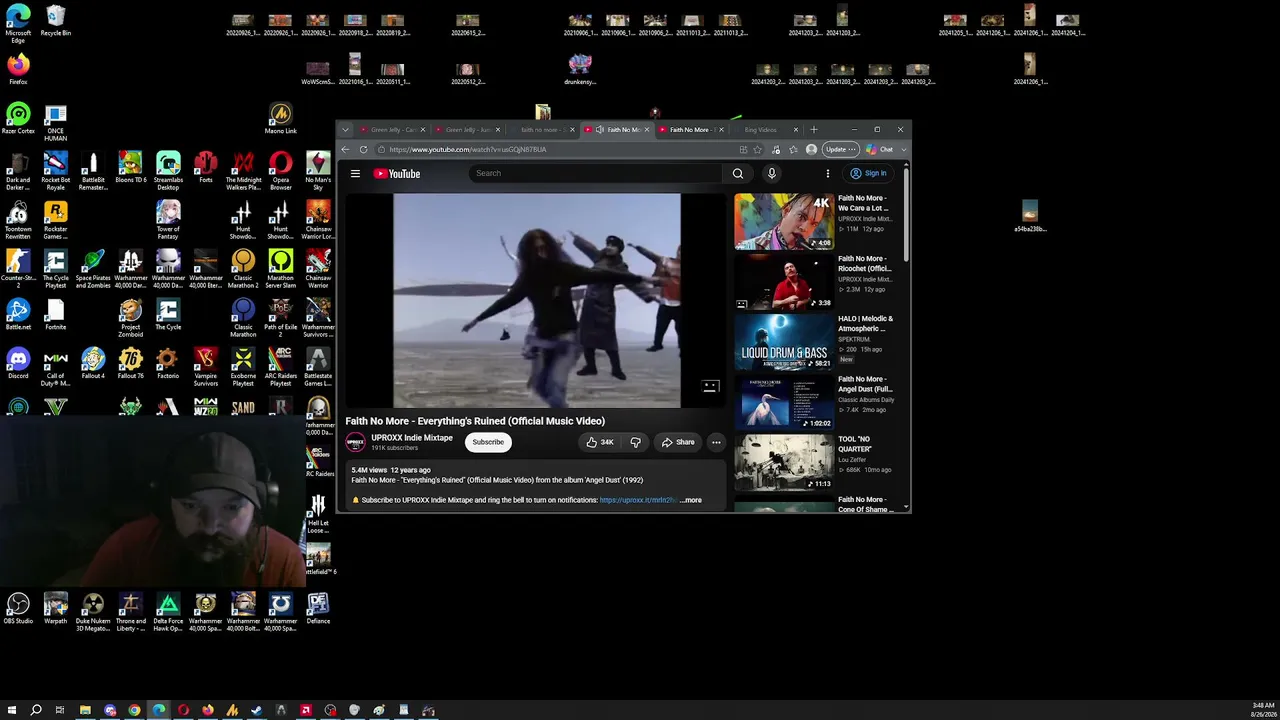Open the YouTube guide hamburger menu
Screen dimensions: 1280x720
[x=355, y=173]
